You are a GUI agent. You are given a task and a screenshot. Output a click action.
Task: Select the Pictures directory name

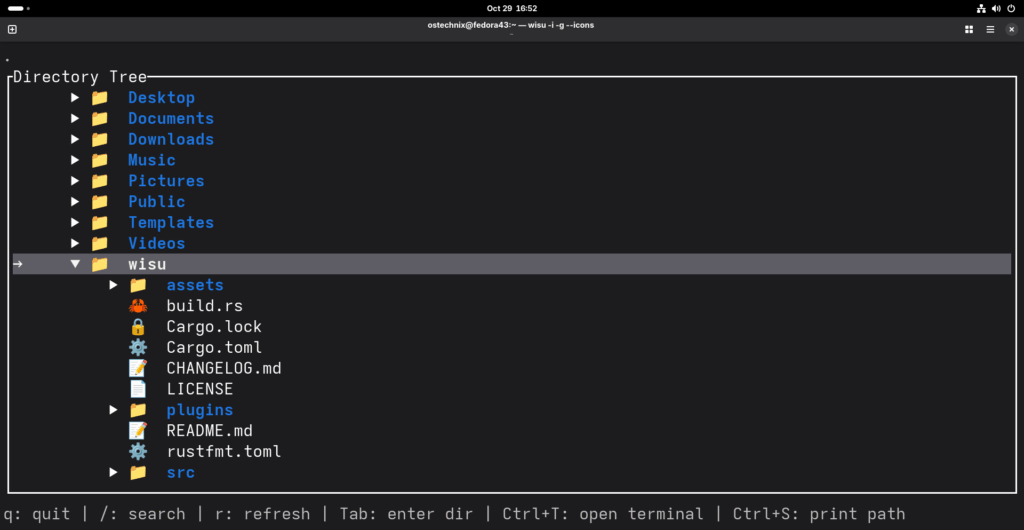coord(166,181)
